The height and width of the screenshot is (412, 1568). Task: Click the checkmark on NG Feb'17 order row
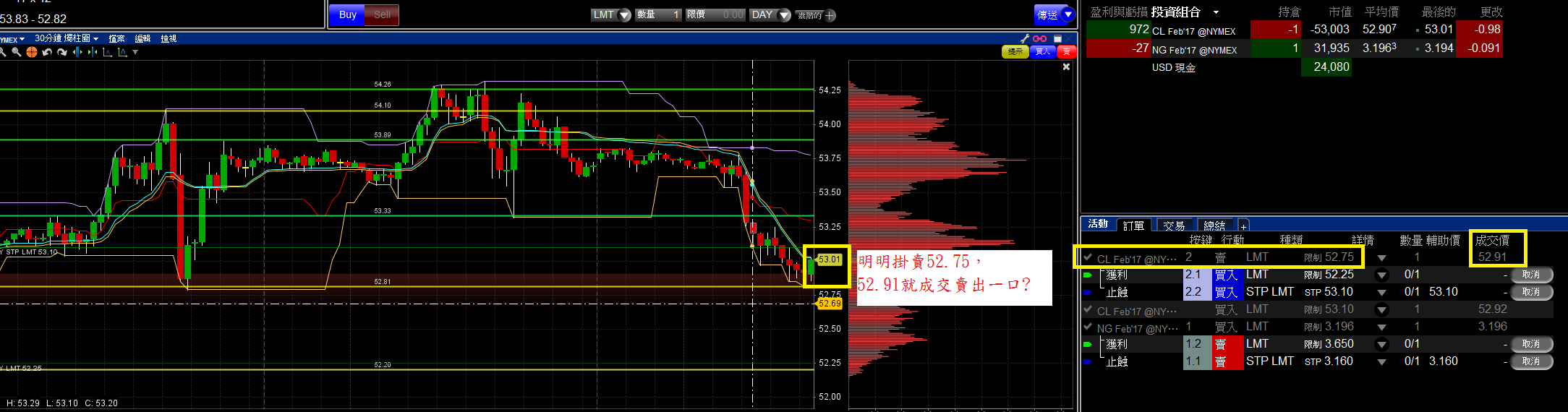(1087, 326)
